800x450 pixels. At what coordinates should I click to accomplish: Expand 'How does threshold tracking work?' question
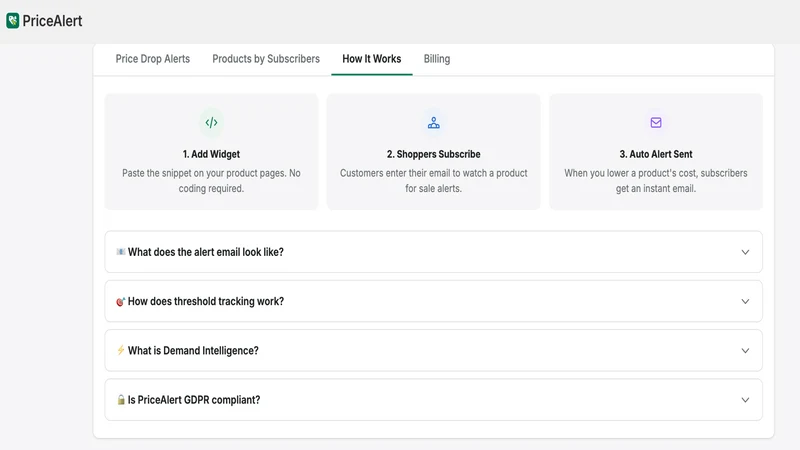434,301
